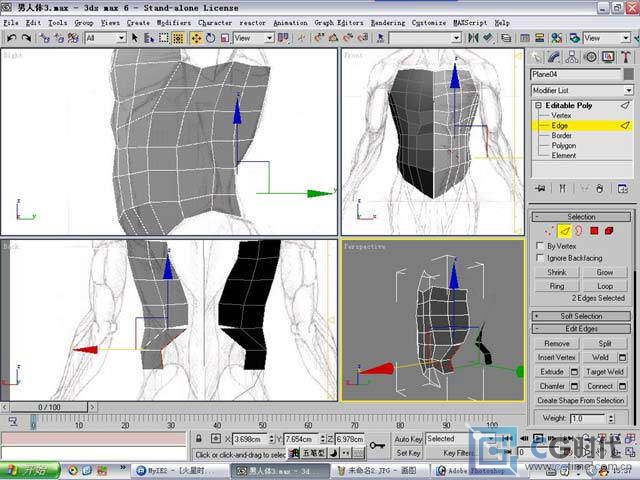
Task: Choose the Border selection level icon
Action: click(579, 231)
